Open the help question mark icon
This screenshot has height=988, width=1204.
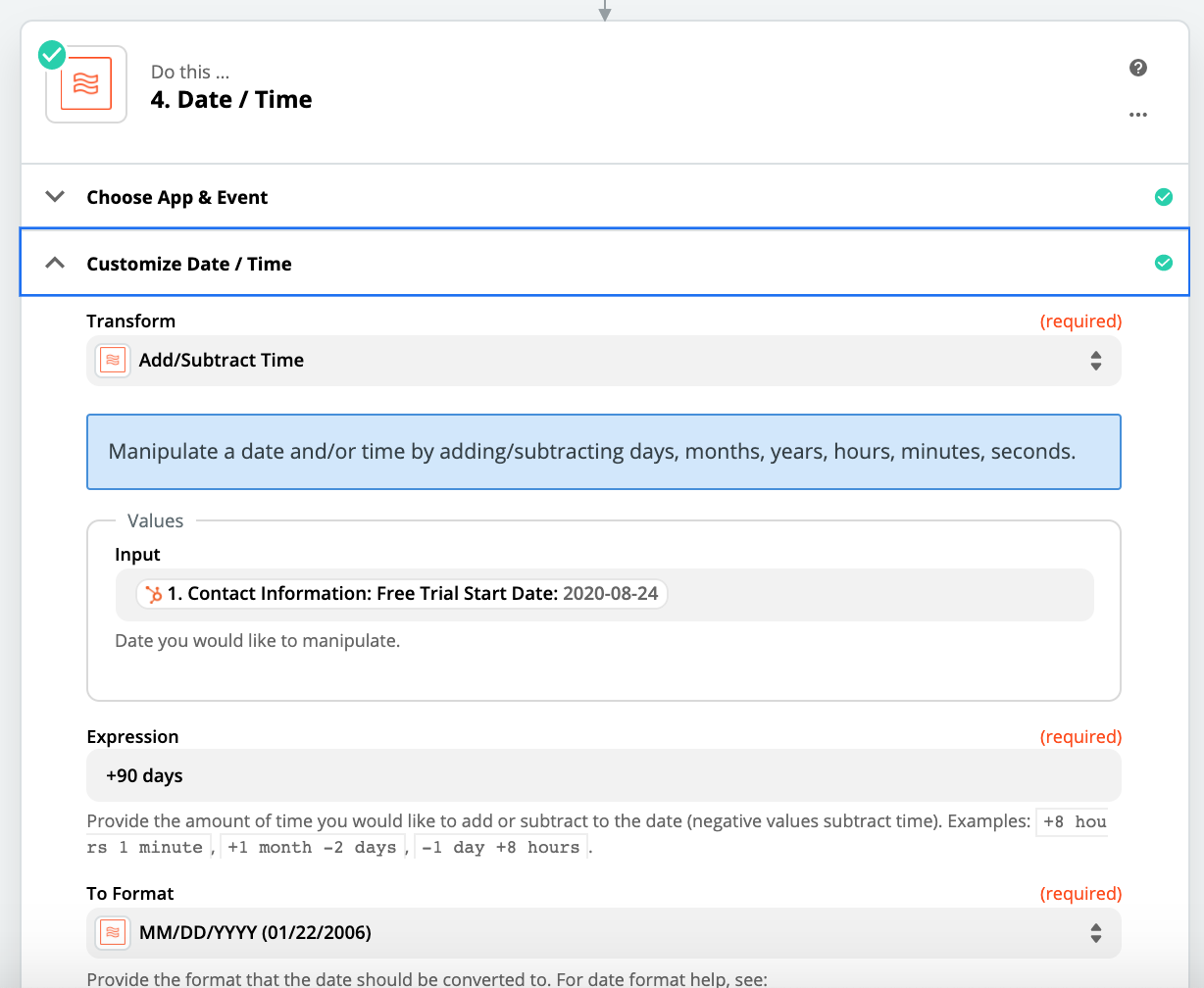tap(1137, 68)
